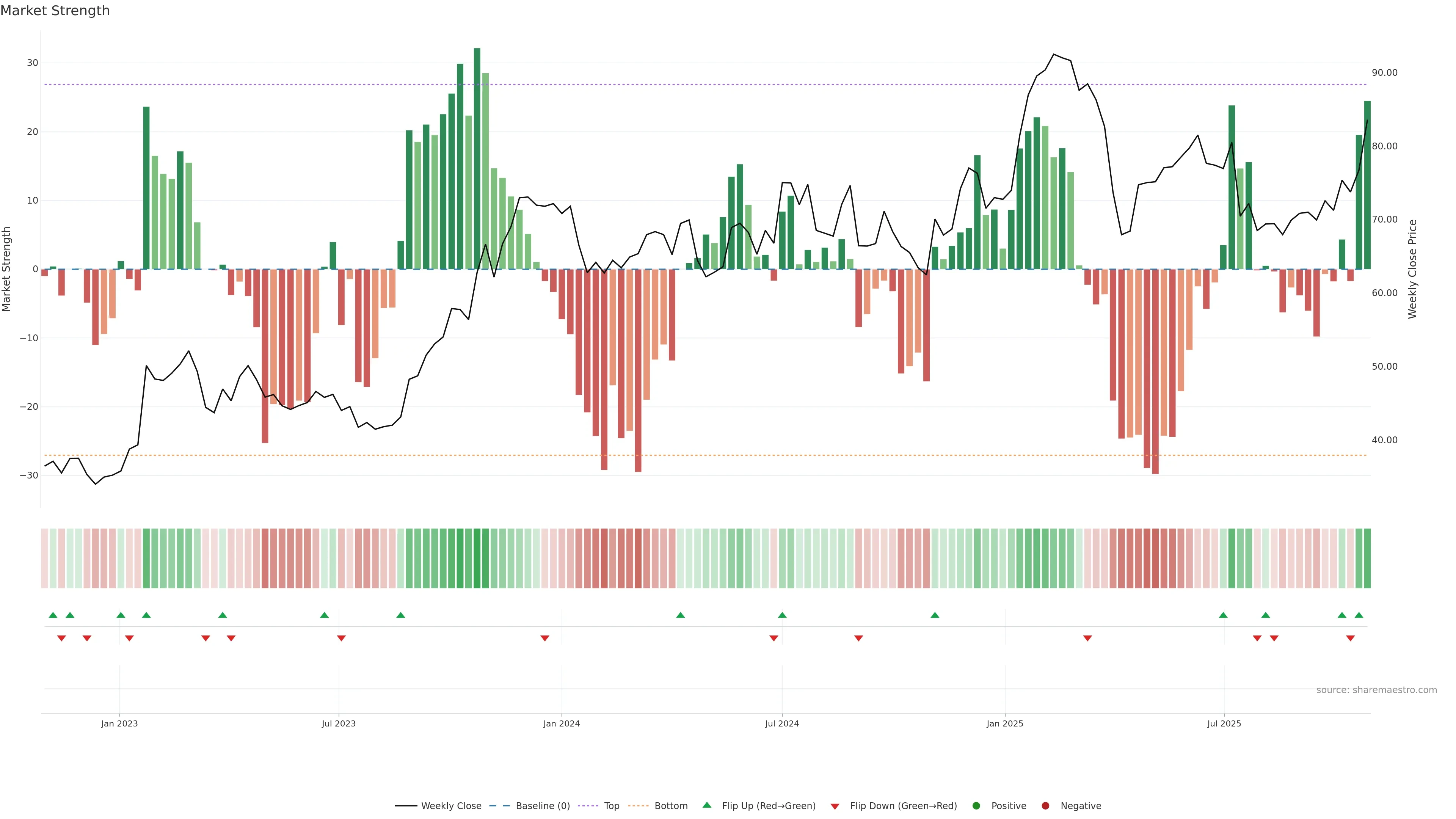1456x819 pixels.
Task: Click the last red flip-down triangle marker
Action: click(x=1350, y=638)
